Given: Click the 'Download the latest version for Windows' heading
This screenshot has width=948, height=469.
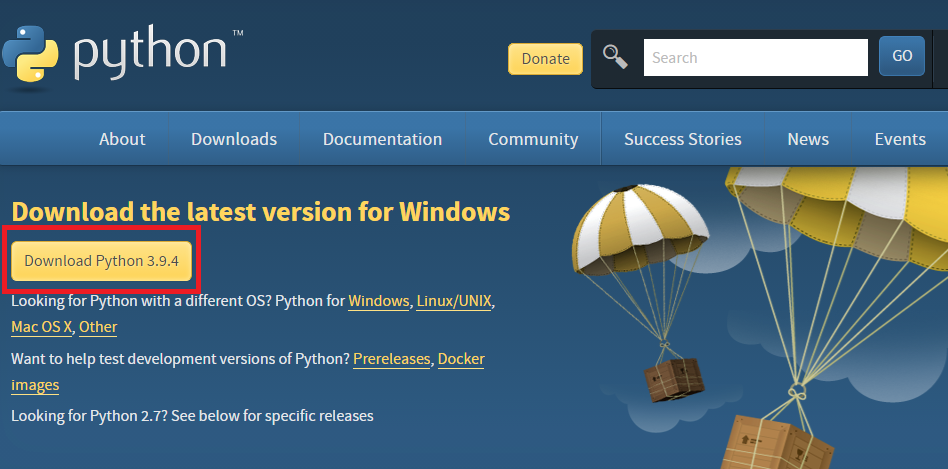Looking at the screenshot, I should pyautogui.click(x=261, y=213).
